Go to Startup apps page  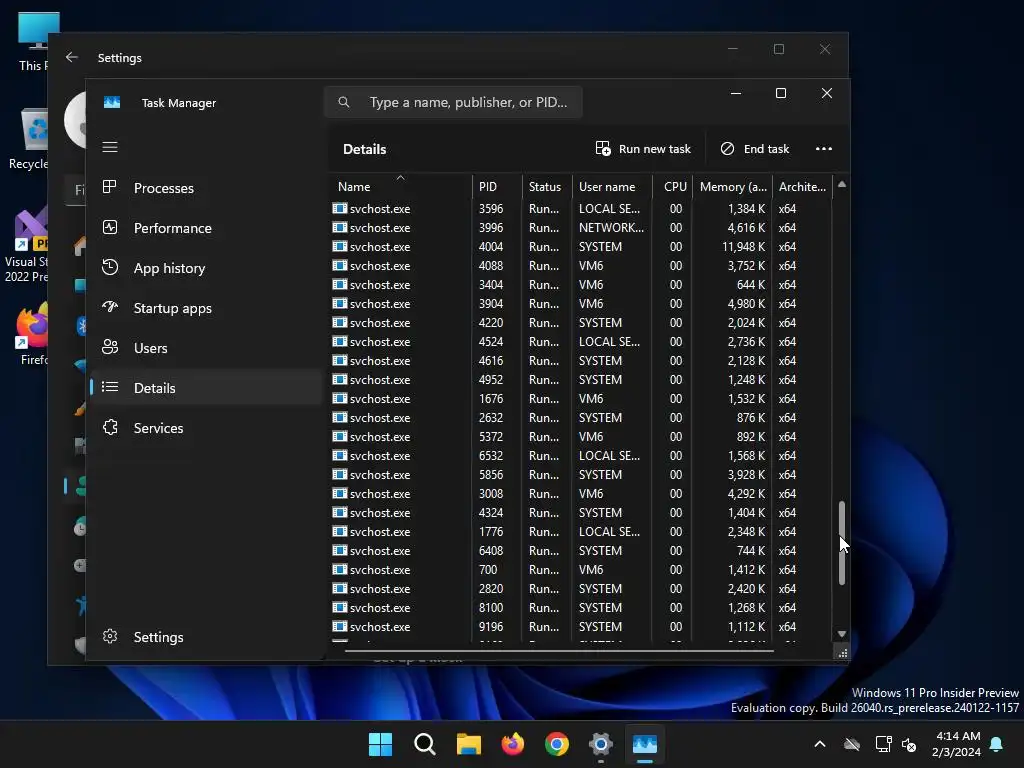tap(206, 308)
